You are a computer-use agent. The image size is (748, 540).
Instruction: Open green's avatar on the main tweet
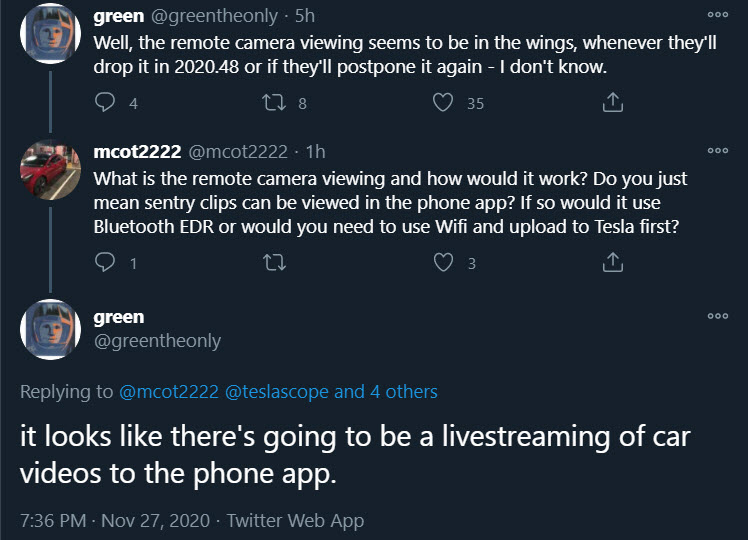pos(50,329)
